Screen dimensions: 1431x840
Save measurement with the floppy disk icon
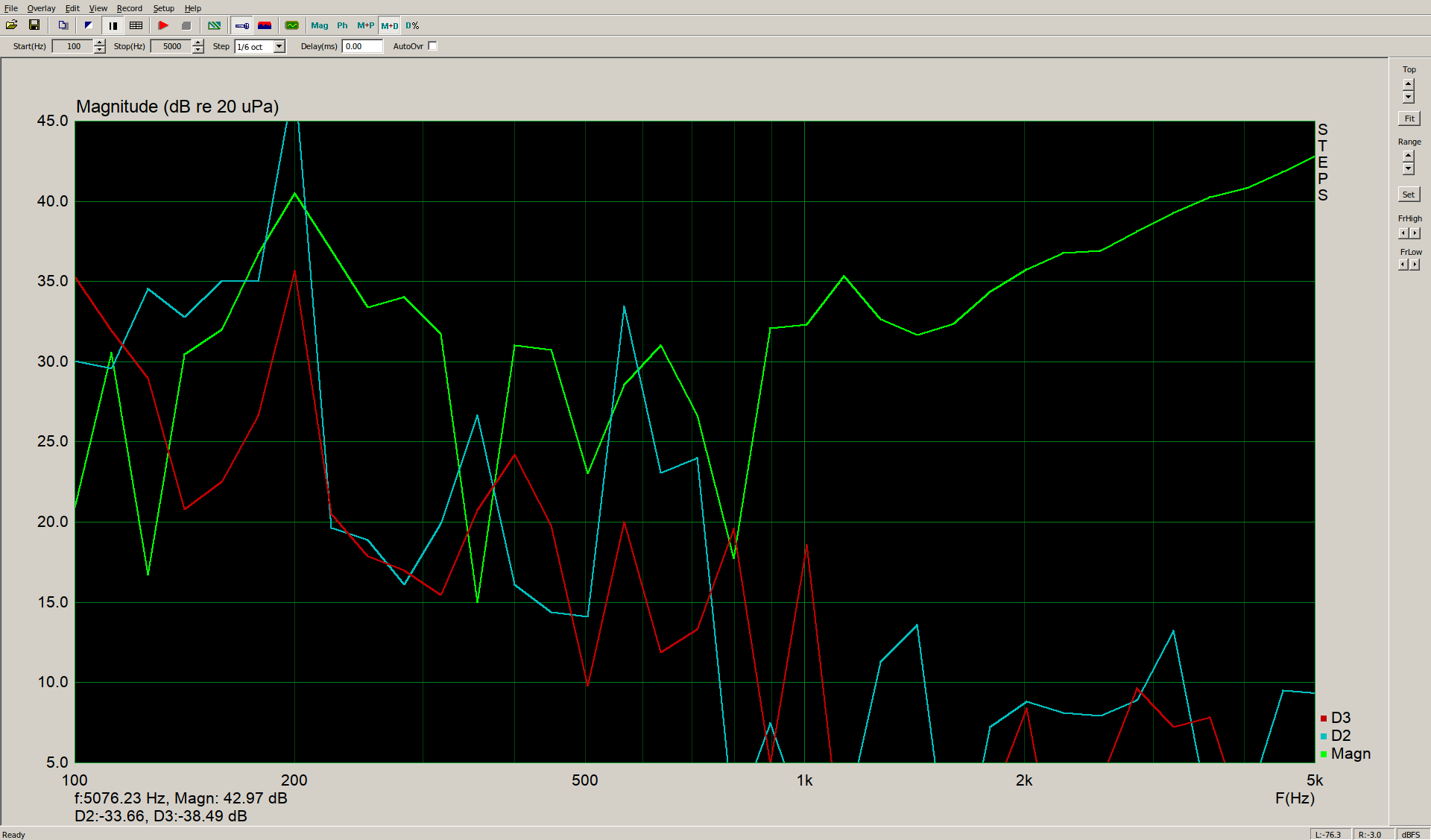[34, 25]
